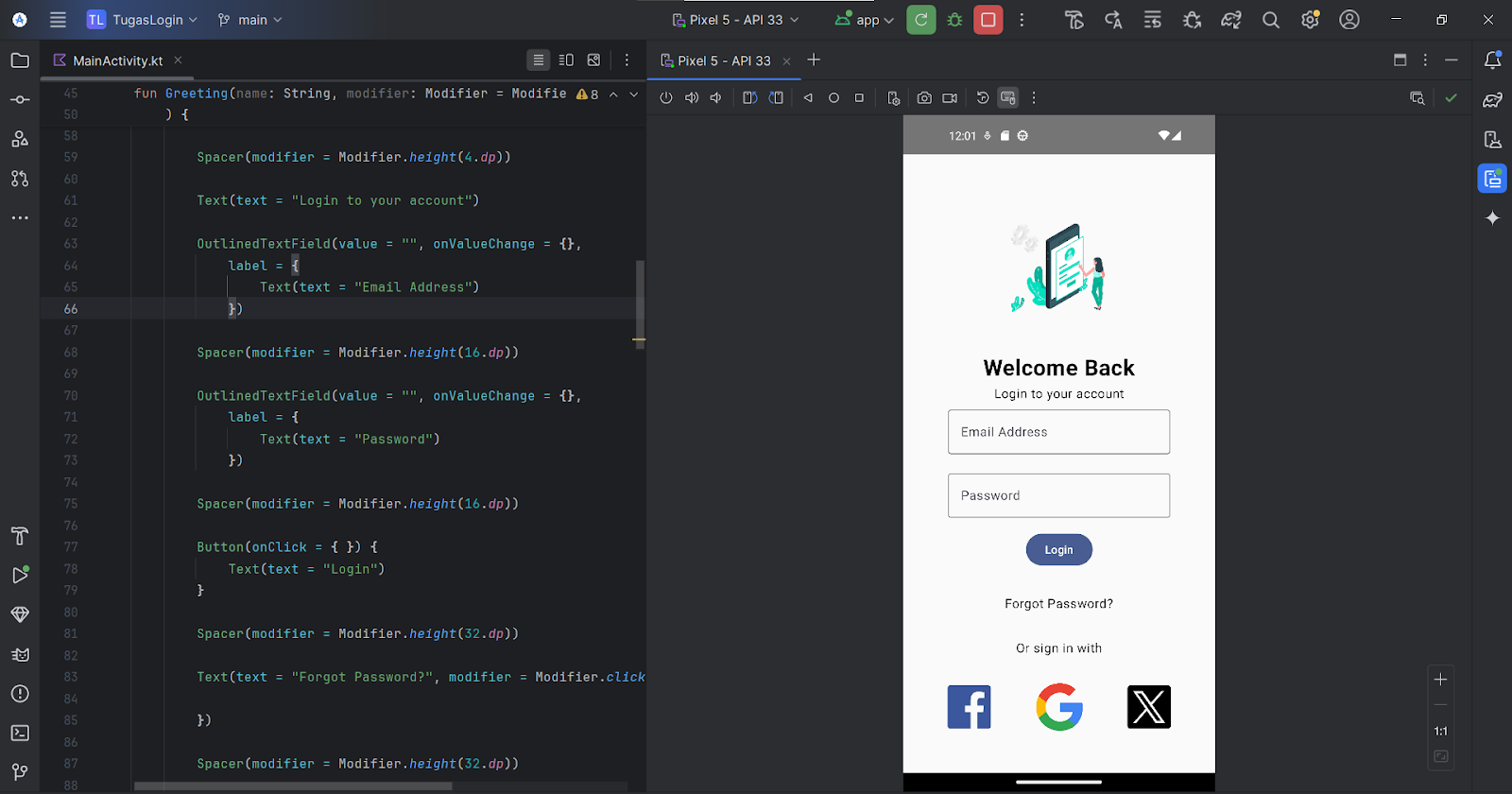This screenshot has height=794, width=1512.
Task: Tap the Login button in emulator
Action: click(x=1058, y=550)
